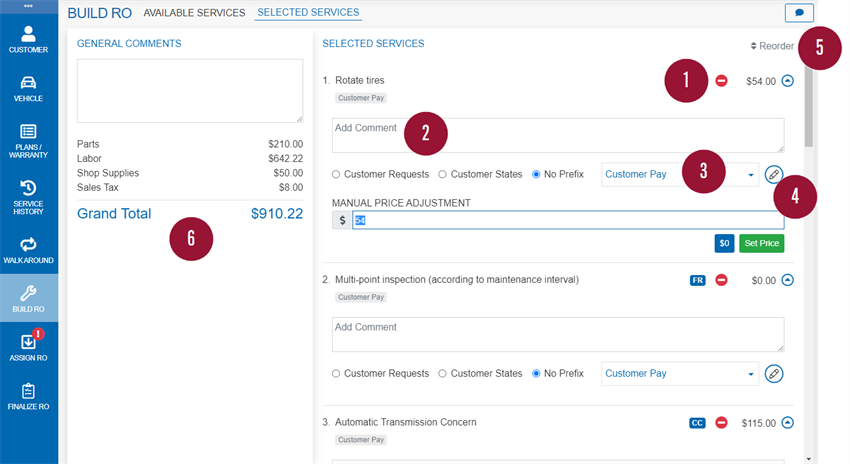Select Customer States for Multi-point inspection
The width and height of the screenshot is (850, 464).
click(x=442, y=373)
